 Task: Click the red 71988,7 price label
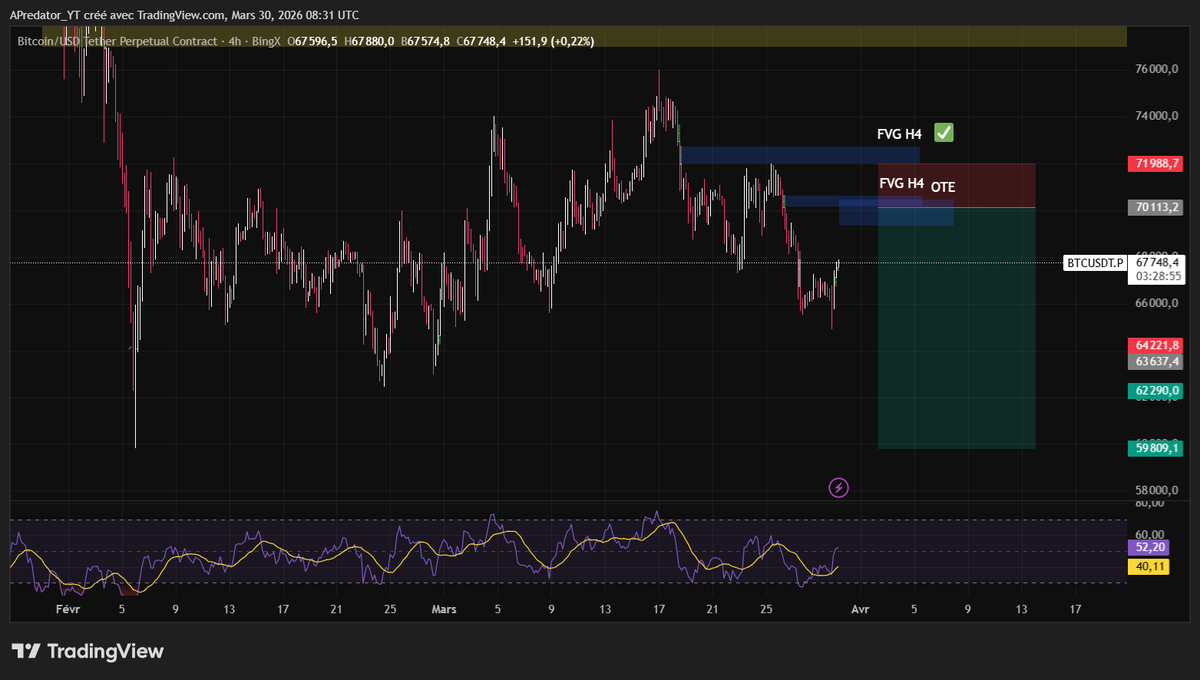(x=1156, y=163)
